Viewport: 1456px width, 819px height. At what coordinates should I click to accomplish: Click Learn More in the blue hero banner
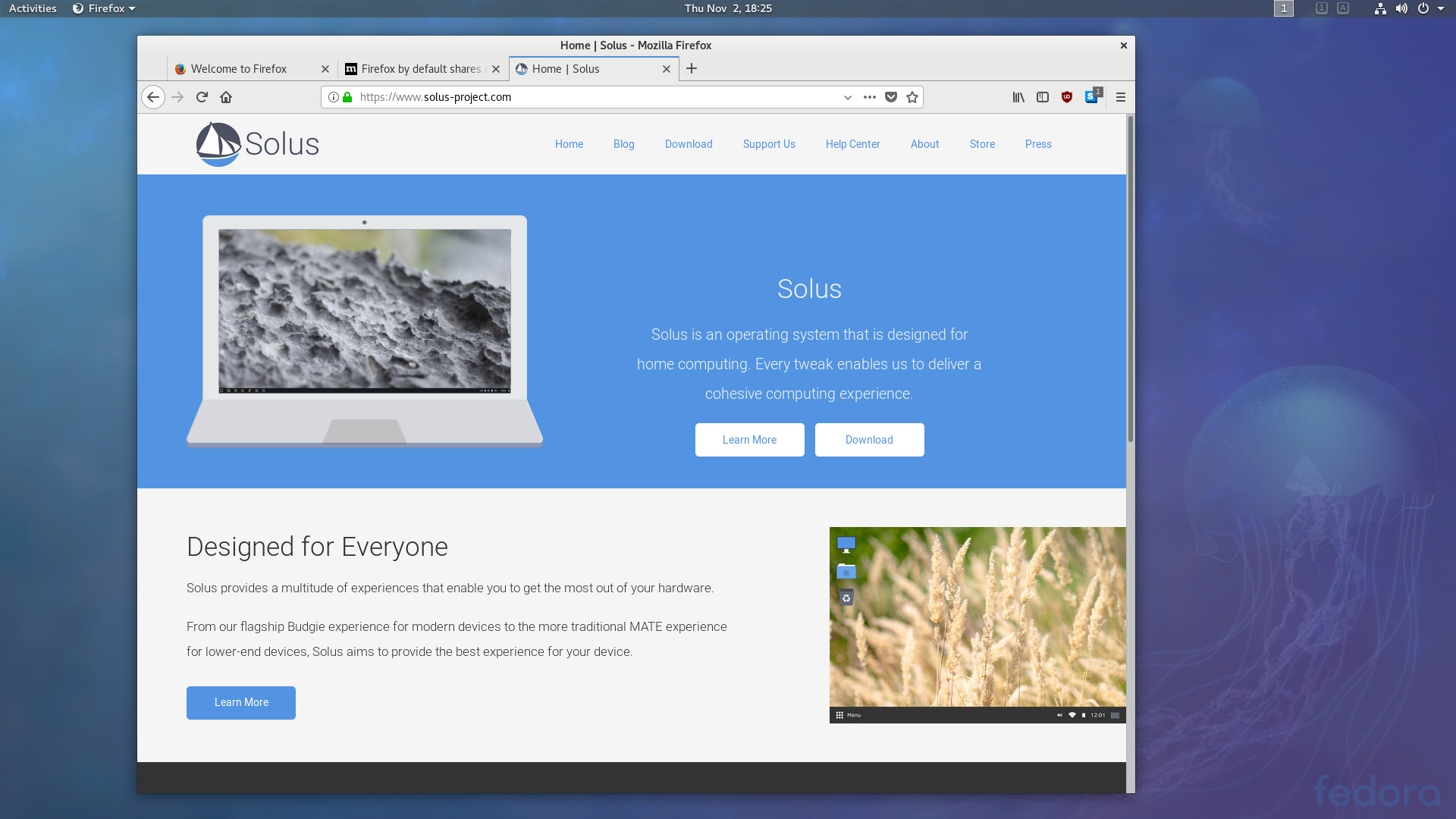[749, 440]
